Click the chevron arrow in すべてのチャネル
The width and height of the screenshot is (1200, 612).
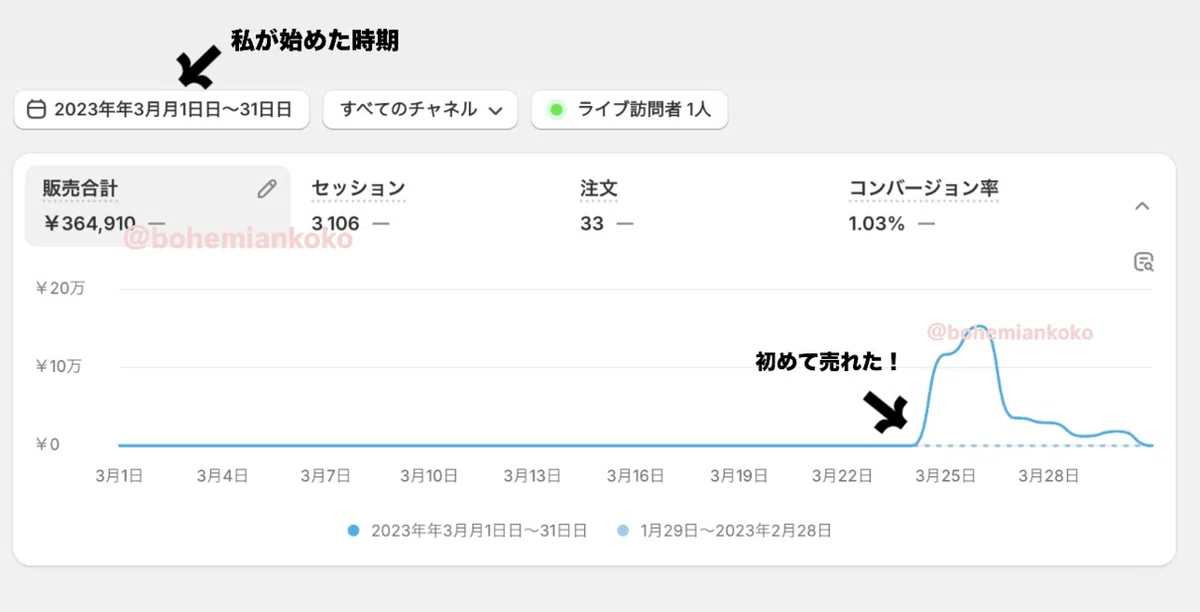[495, 111]
